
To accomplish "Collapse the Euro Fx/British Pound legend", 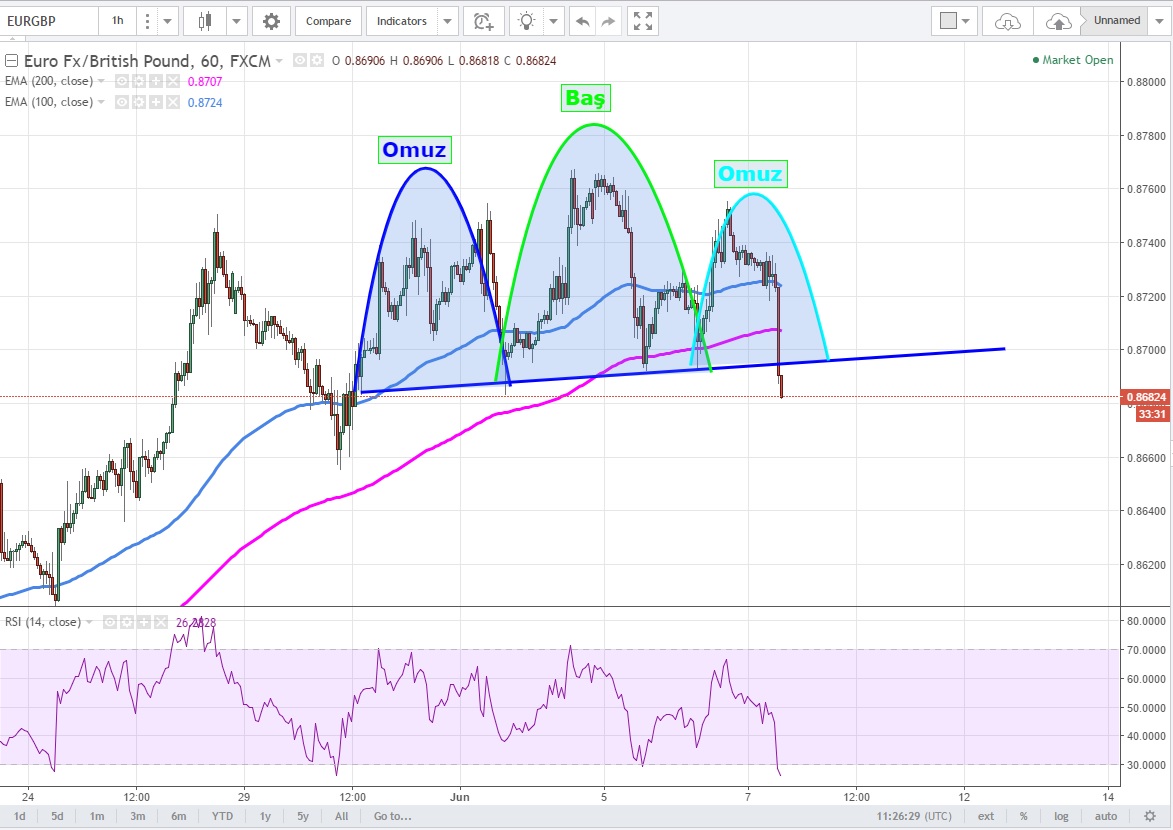I will coord(11,61).
